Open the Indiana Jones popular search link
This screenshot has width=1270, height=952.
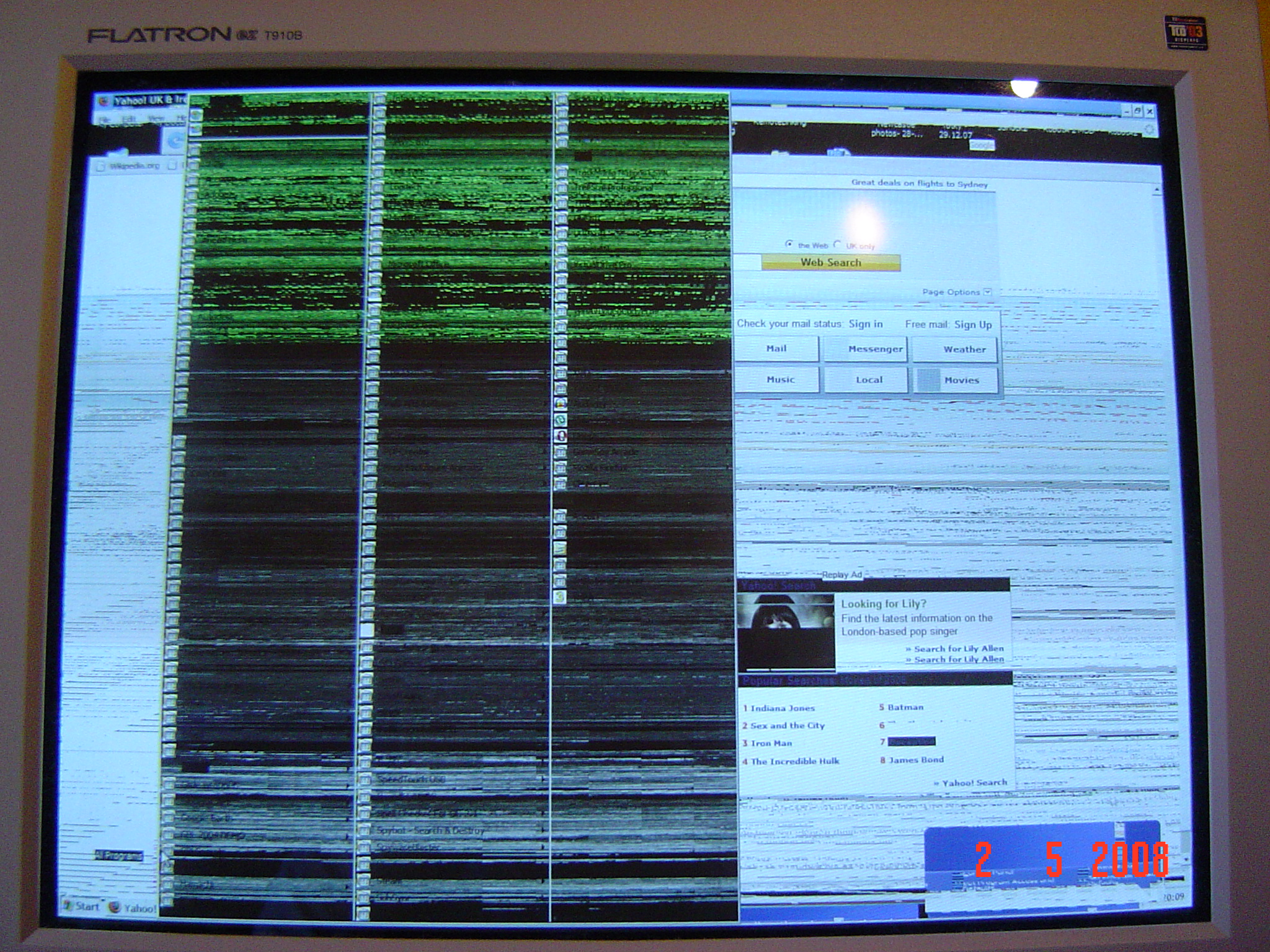[x=783, y=708]
